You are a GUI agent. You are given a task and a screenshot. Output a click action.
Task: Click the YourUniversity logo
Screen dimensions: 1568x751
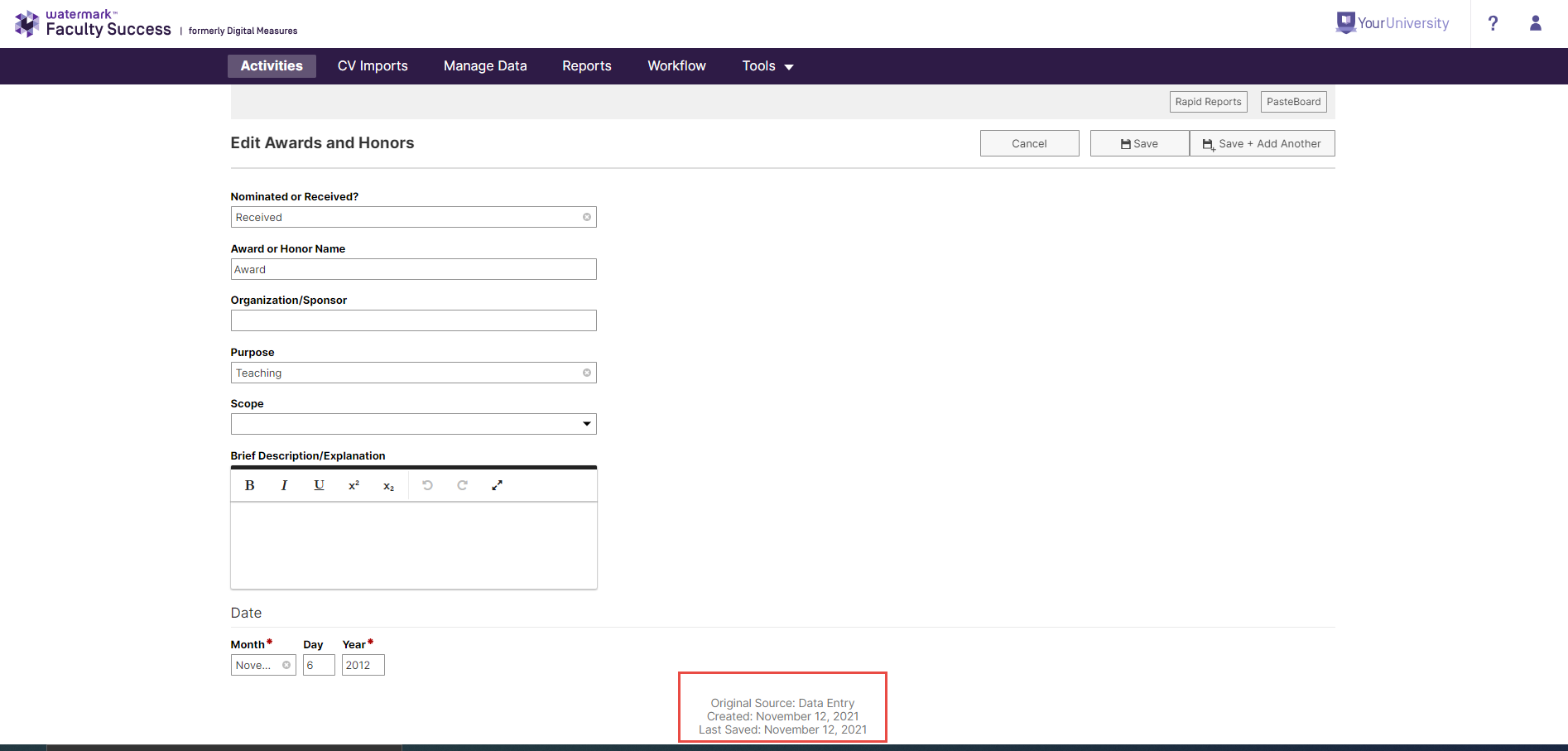click(x=1392, y=23)
